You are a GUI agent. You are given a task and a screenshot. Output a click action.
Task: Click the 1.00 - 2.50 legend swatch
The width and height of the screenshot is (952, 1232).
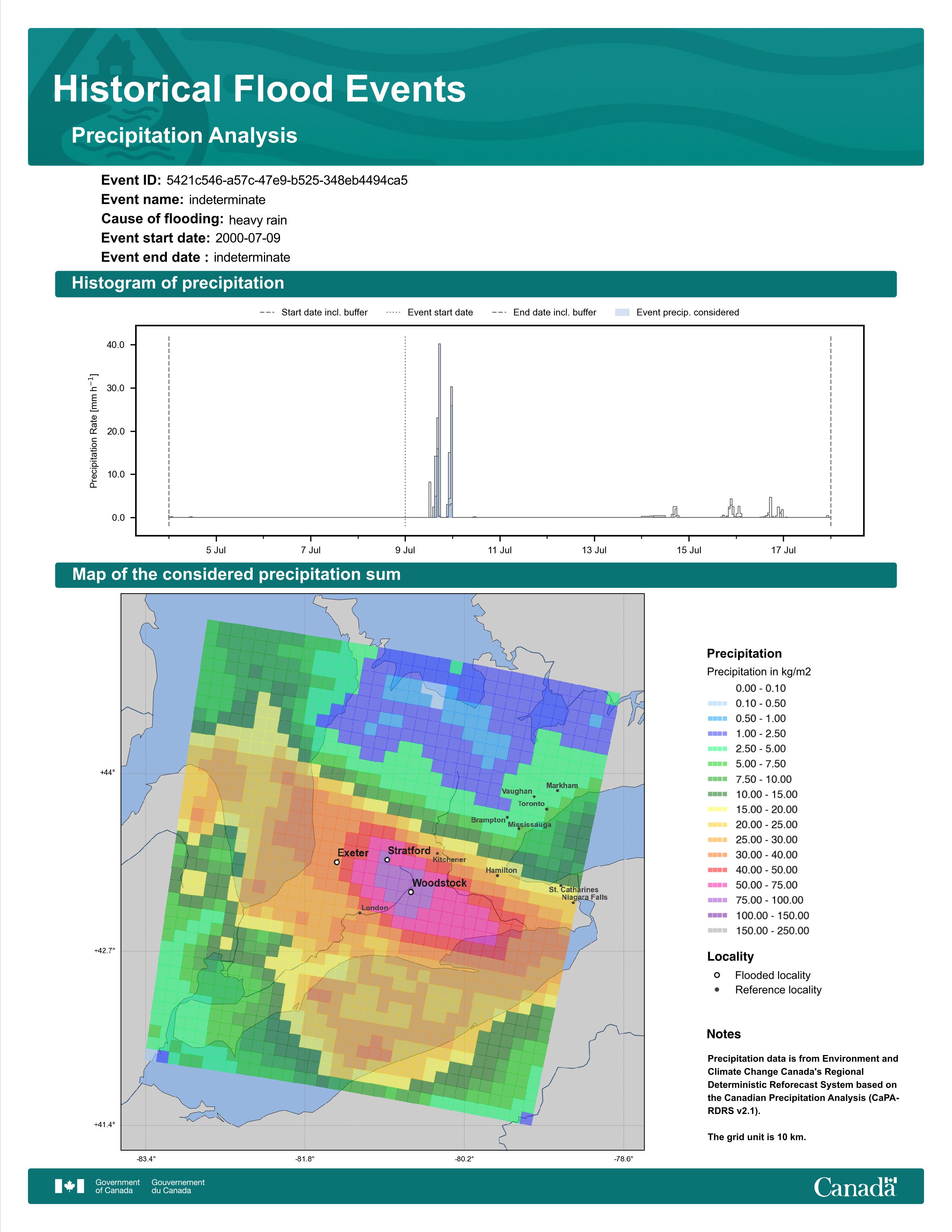pos(717,734)
